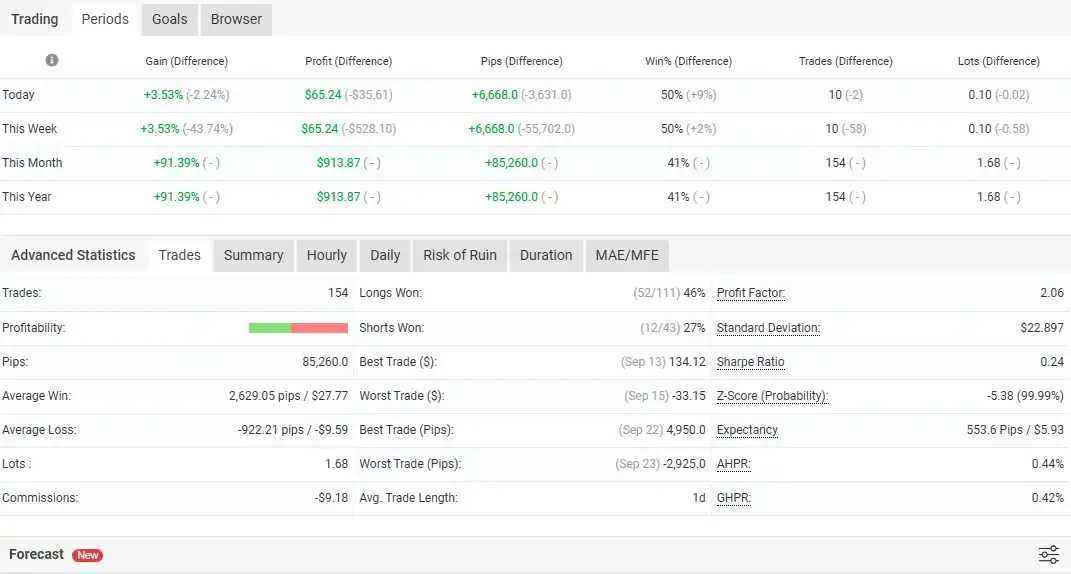Open the Goals tab
This screenshot has height=574, width=1071.
pos(169,19)
